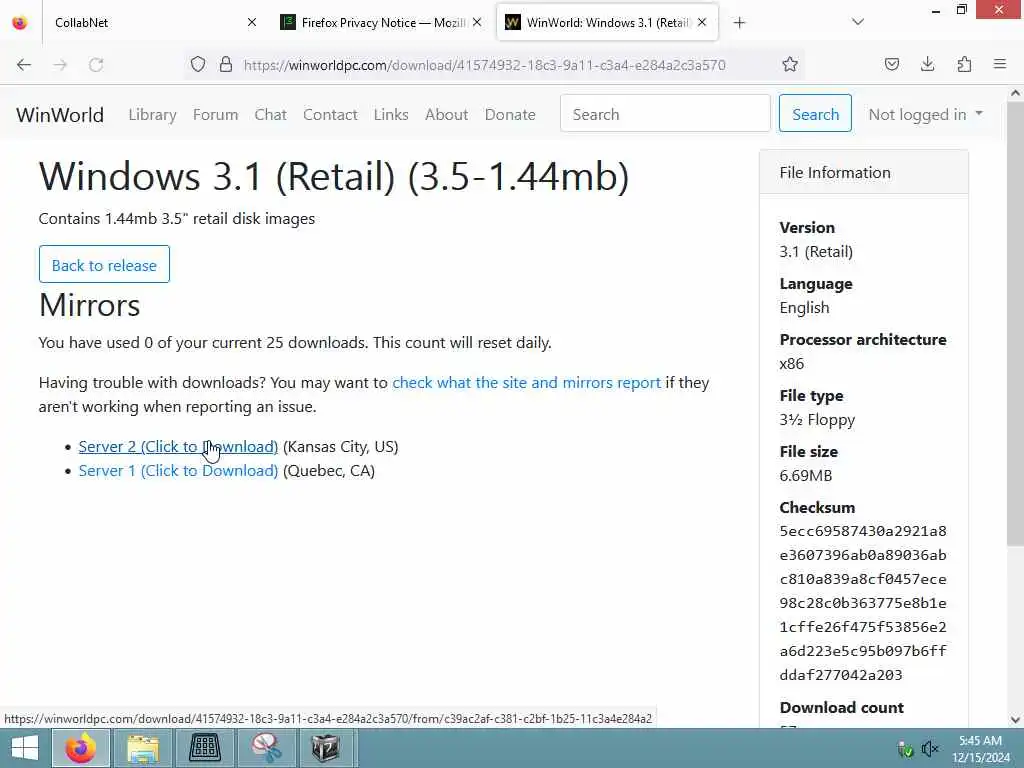Open the taskbar clock and date
The width and height of the screenshot is (1024, 768).
[x=981, y=749]
